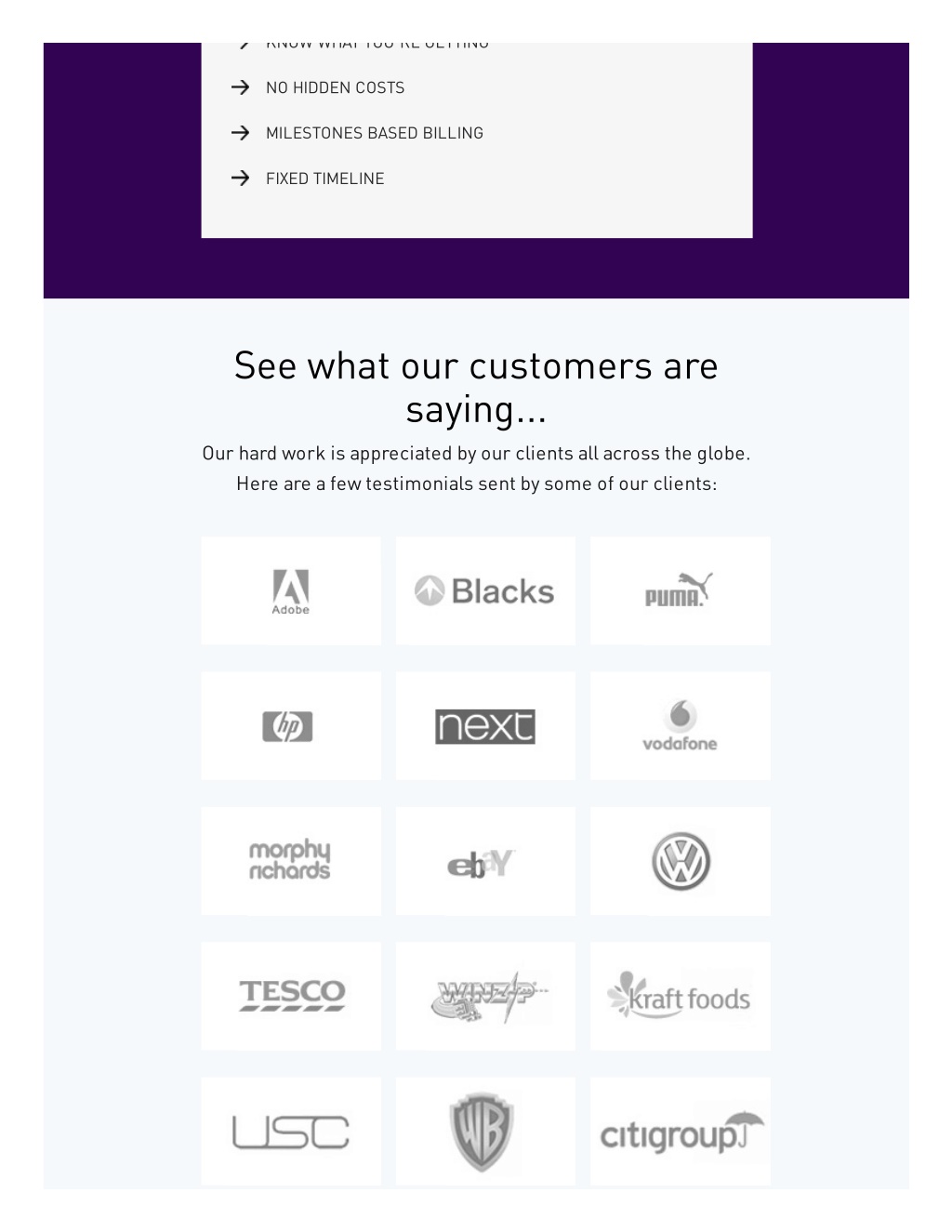The width and height of the screenshot is (952, 1232).
Task: Select the Vodafone logo tile
Action: tap(681, 726)
